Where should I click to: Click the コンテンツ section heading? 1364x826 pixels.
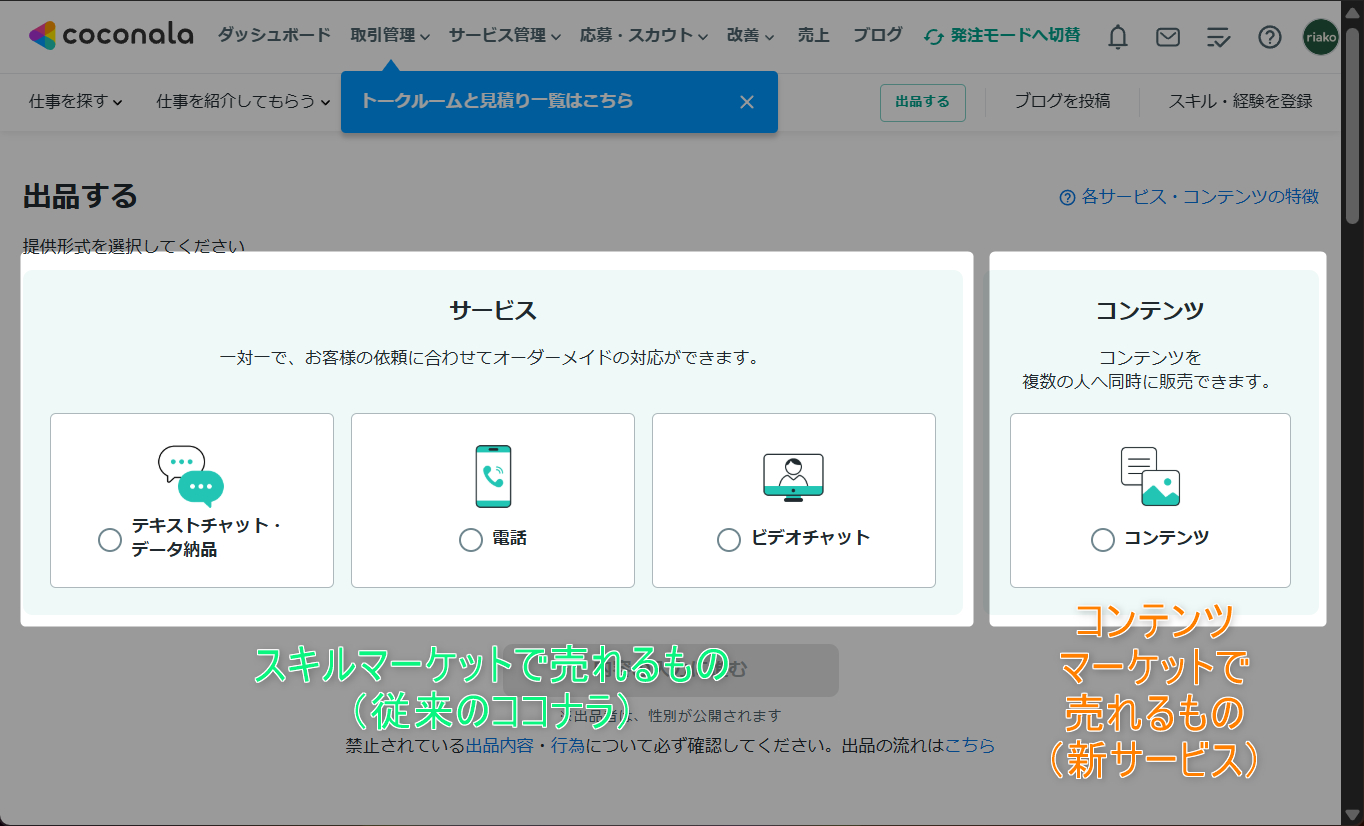coord(1150,311)
